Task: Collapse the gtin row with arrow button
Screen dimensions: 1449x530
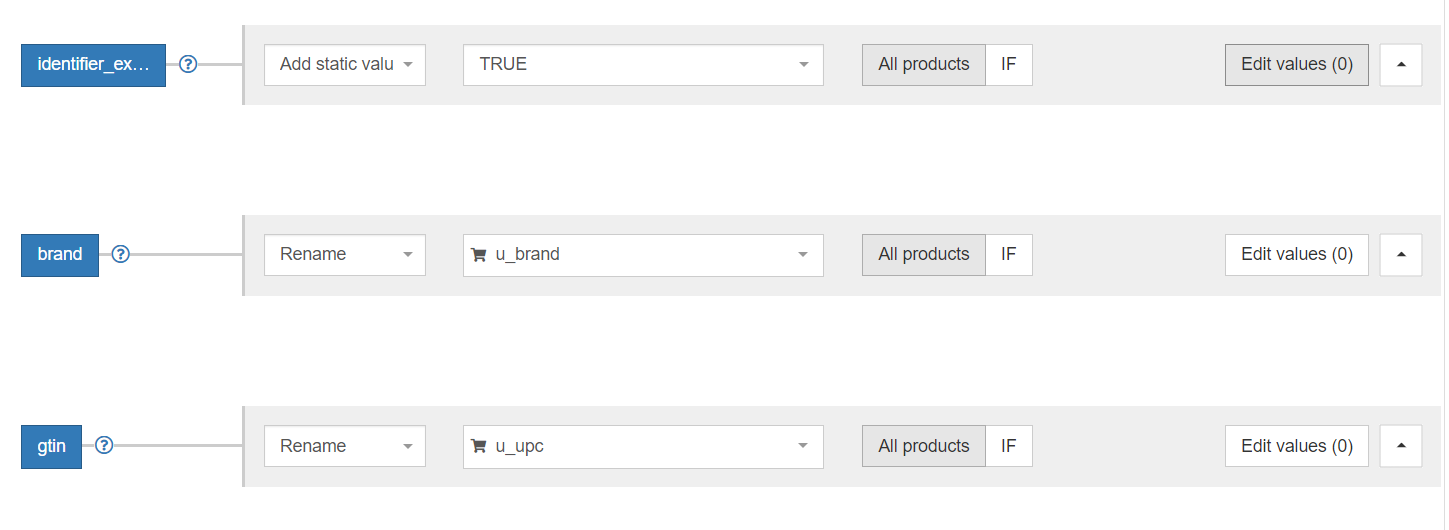Action: point(1400,446)
